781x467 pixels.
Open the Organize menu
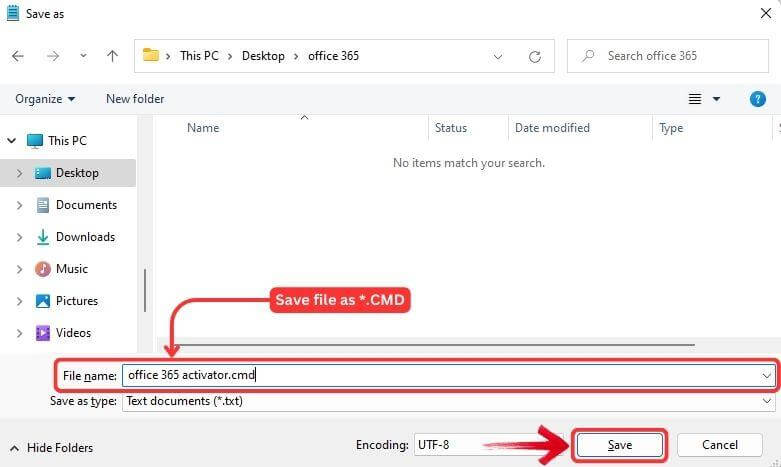coord(45,99)
